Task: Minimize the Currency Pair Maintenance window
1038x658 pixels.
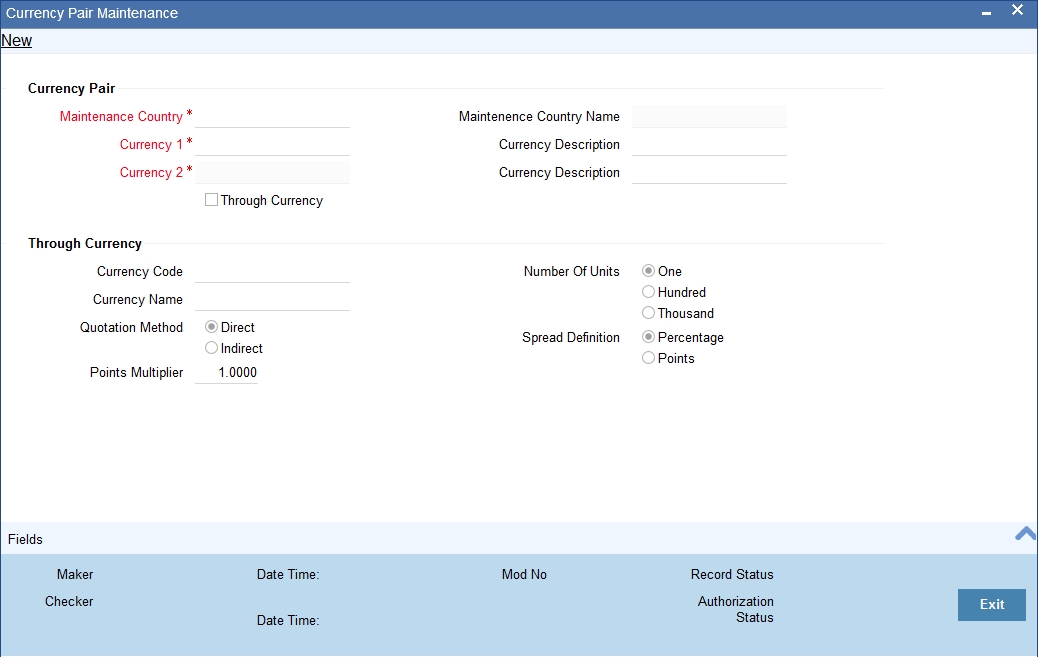Action: (986, 13)
